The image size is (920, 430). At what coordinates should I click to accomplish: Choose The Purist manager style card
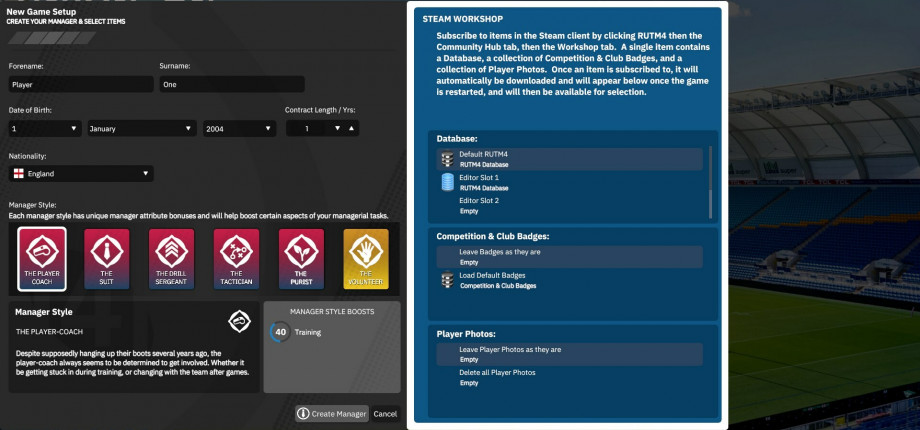click(x=301, y=259)
